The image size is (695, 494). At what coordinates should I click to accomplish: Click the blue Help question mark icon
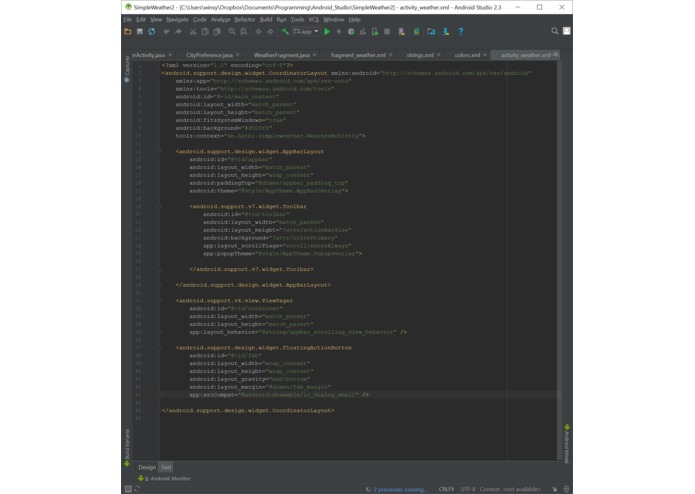[x=461, y=31]
